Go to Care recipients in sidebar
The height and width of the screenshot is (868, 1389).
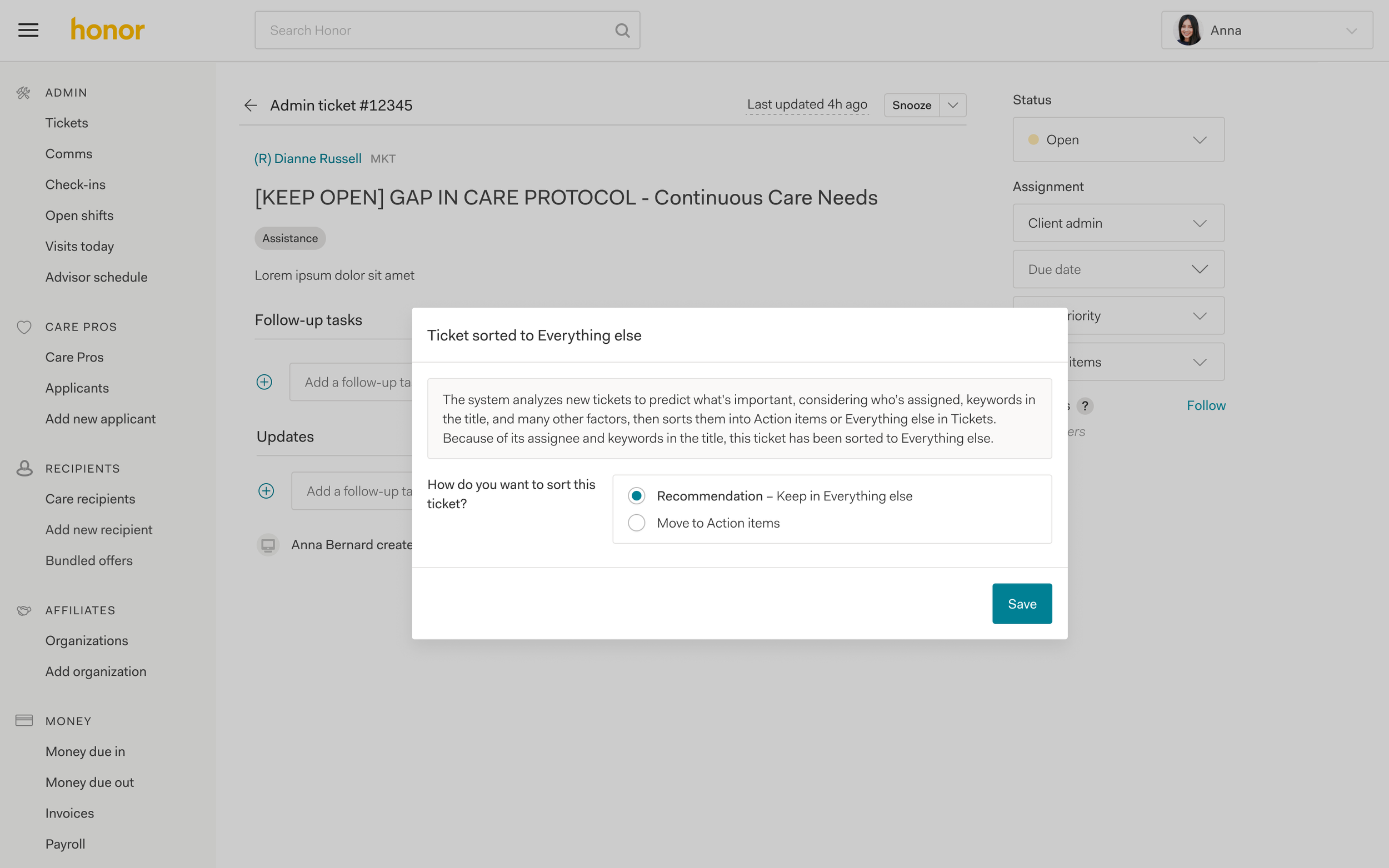click(x=90, y=499)
